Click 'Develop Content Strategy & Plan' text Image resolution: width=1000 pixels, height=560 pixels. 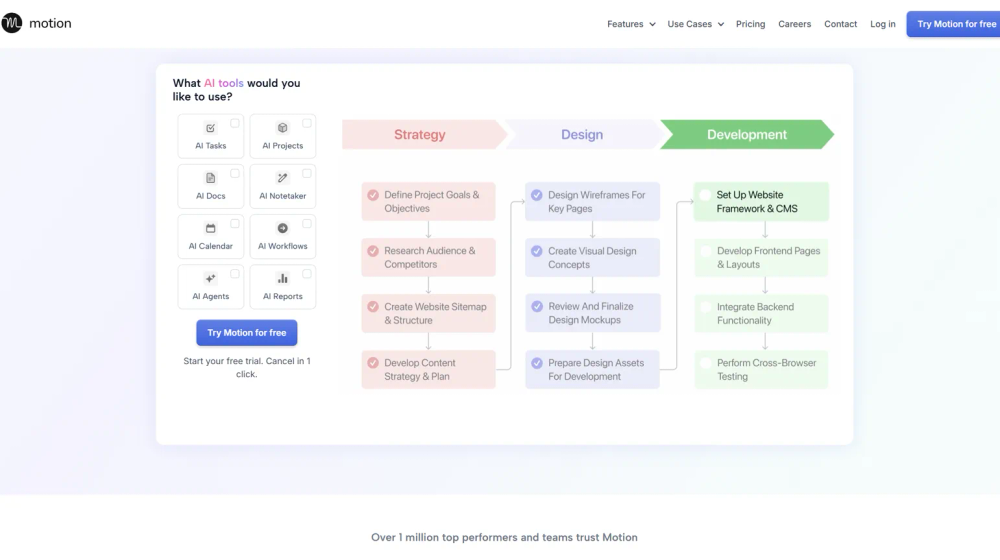(420, 369)
